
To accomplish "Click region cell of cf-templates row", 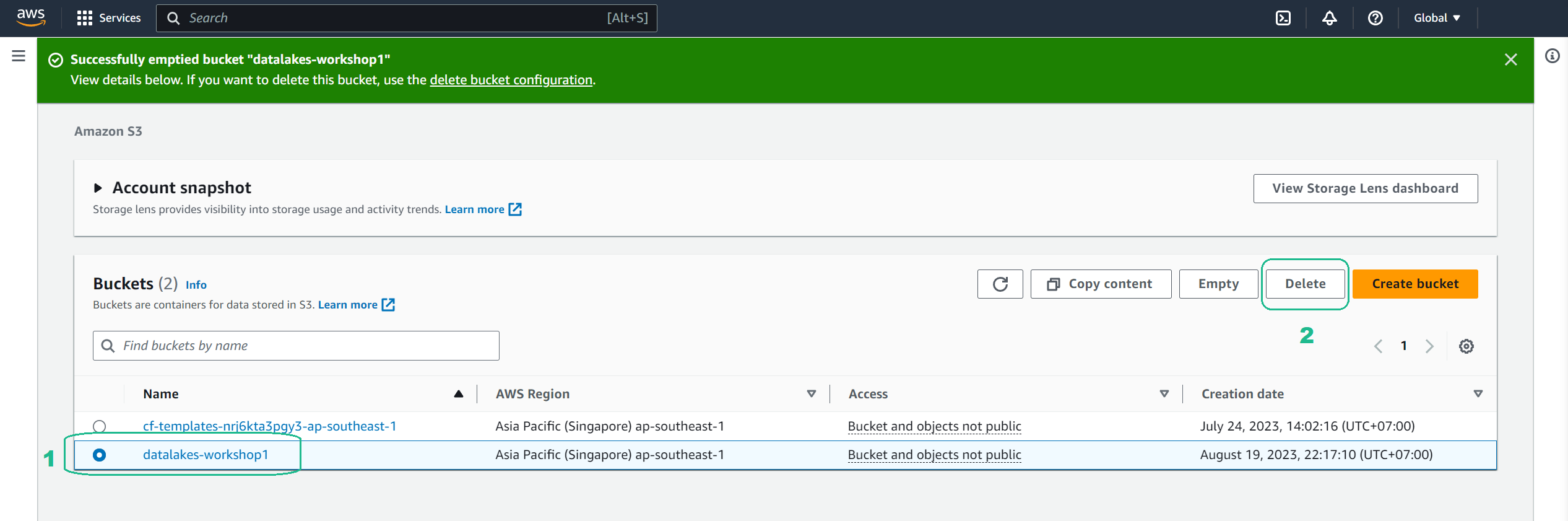I will [609, 426].
